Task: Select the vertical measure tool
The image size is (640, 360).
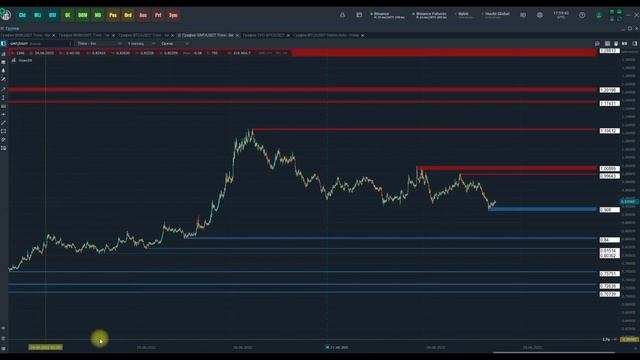Action: point(3,98)
